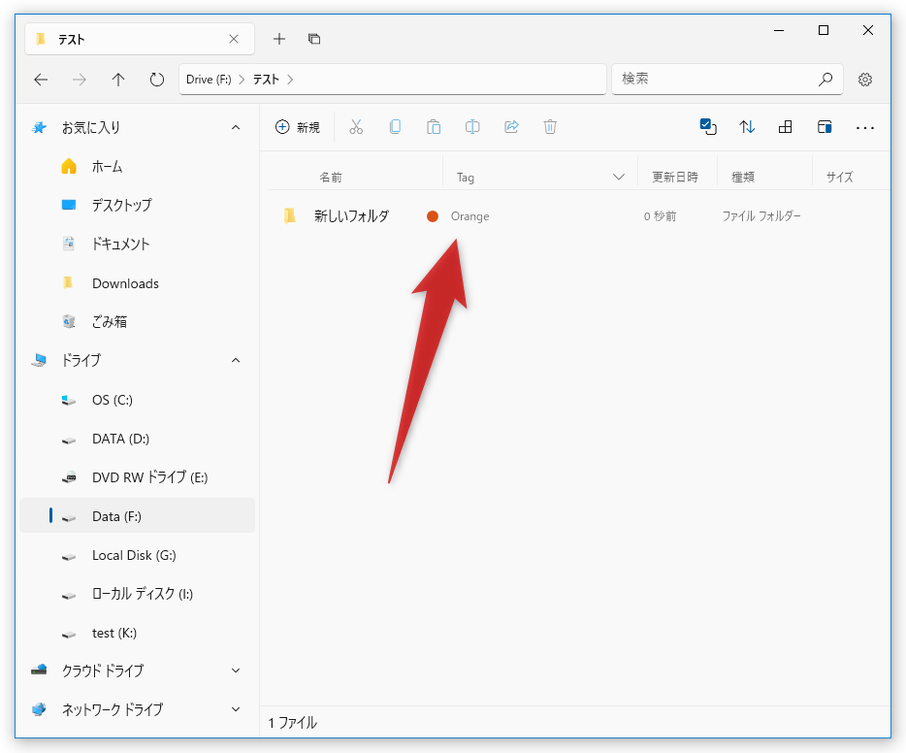Toggle the preview pane icon
906x753 pixels.
[825, 127]
